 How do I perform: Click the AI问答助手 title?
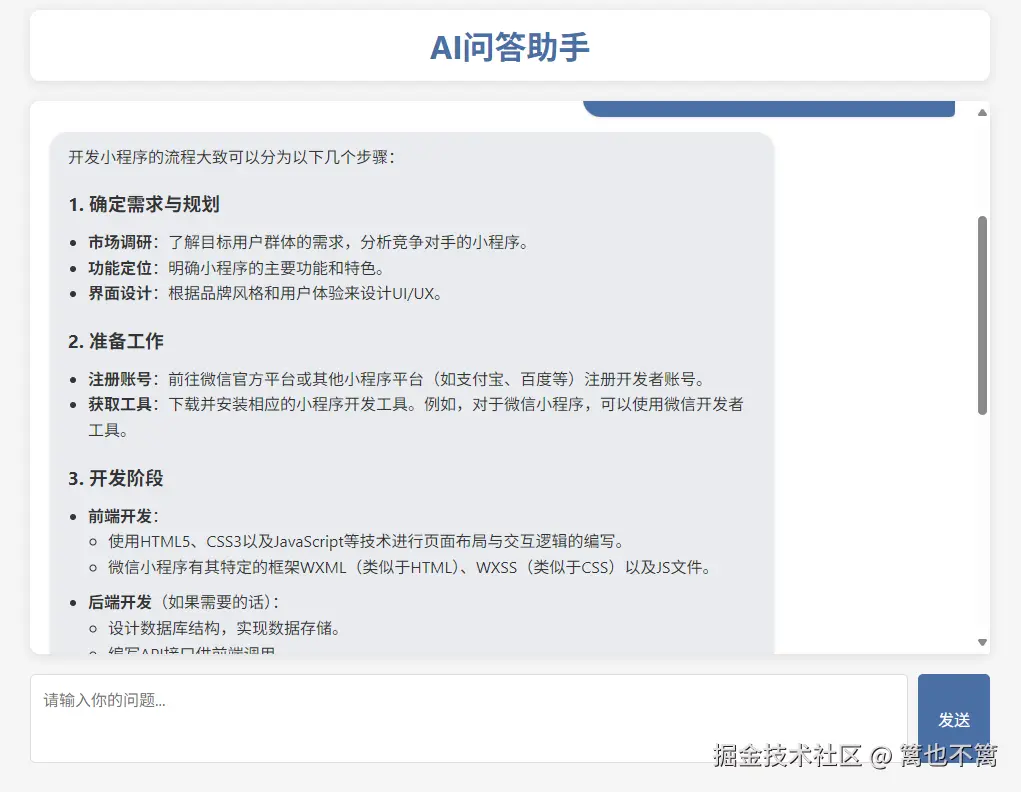[x=510, y=48]
